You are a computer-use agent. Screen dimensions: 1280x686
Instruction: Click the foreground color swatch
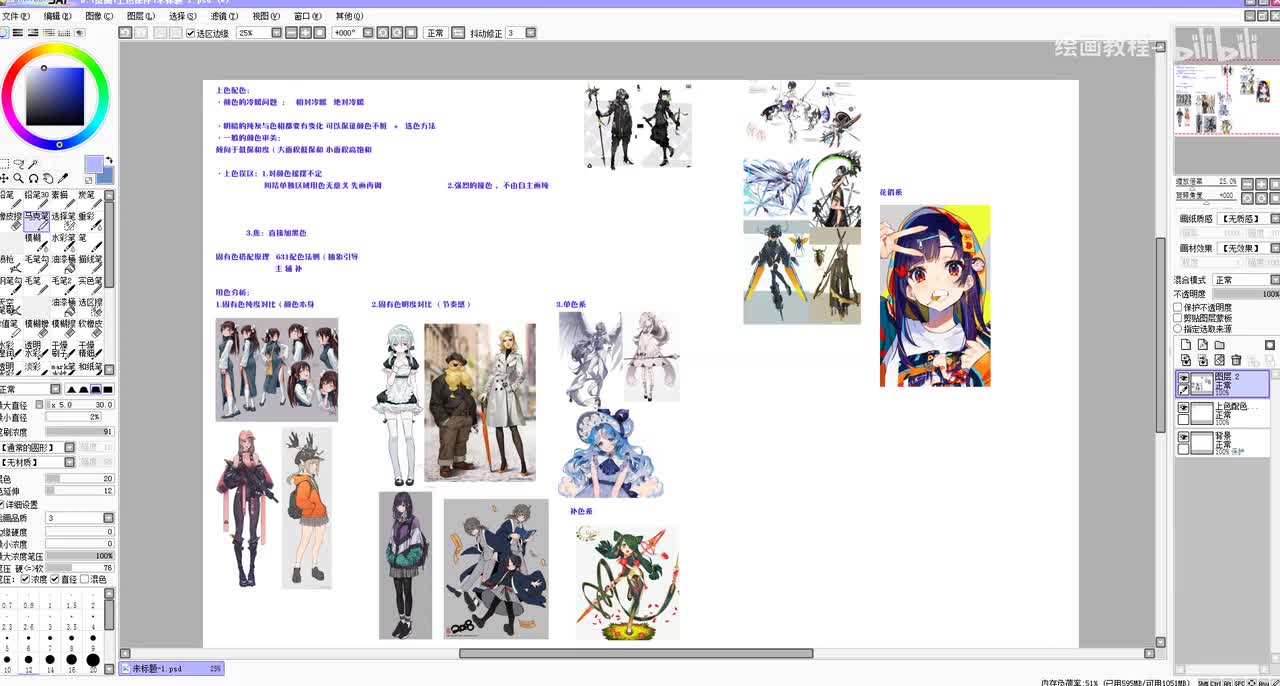pos(94,164)
